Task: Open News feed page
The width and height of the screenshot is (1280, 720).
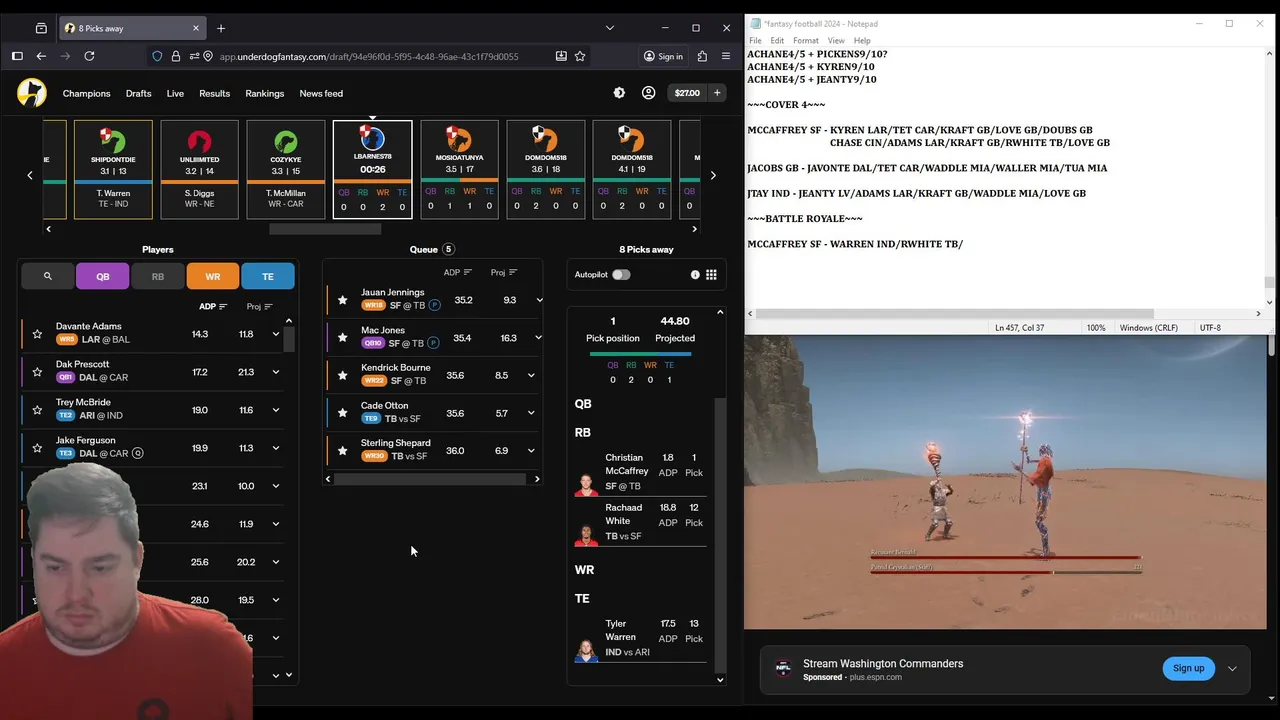Action: (x=321, y=93)
